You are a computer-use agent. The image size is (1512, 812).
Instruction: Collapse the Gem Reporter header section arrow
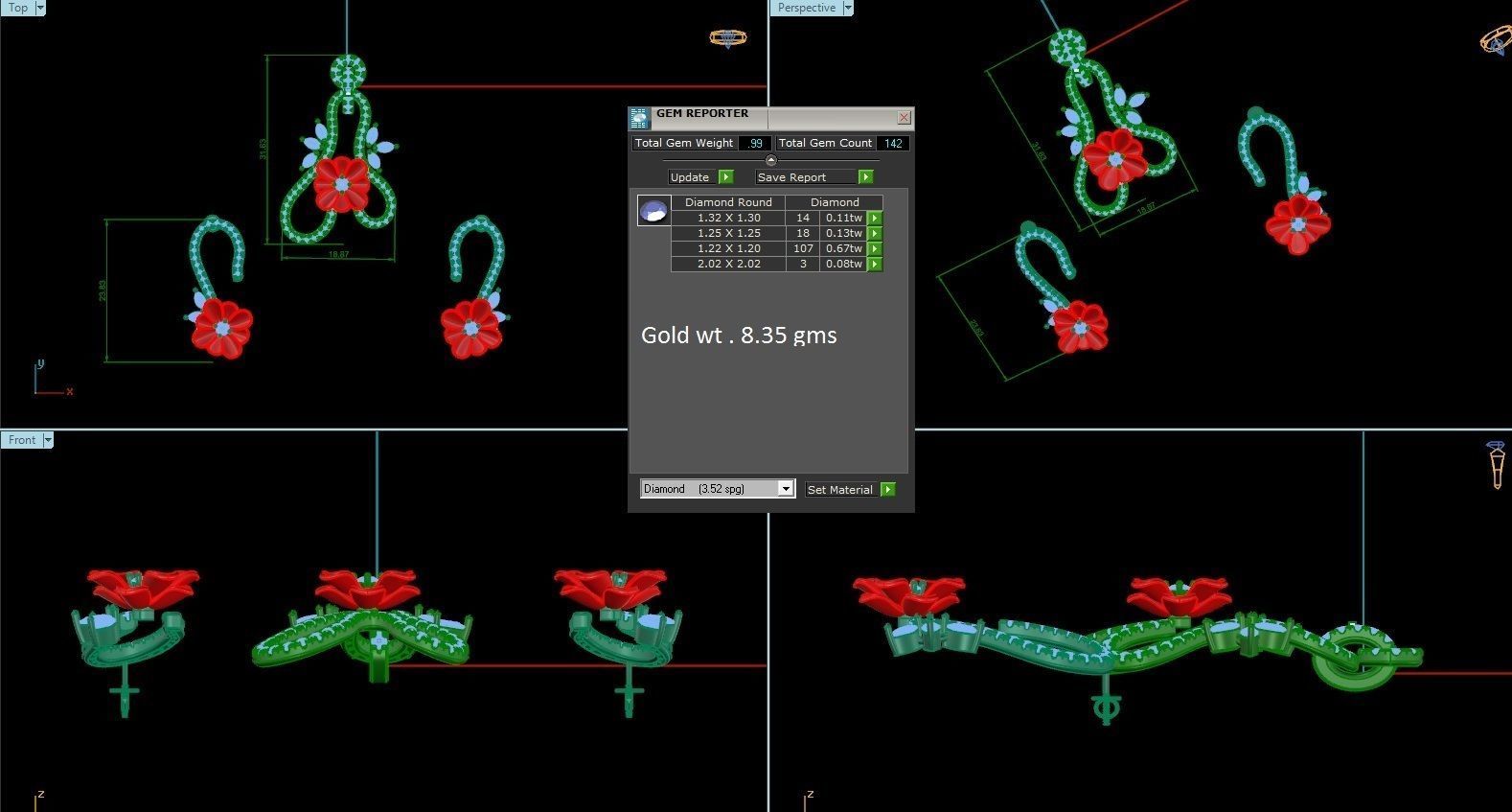[x=771, y=160]
